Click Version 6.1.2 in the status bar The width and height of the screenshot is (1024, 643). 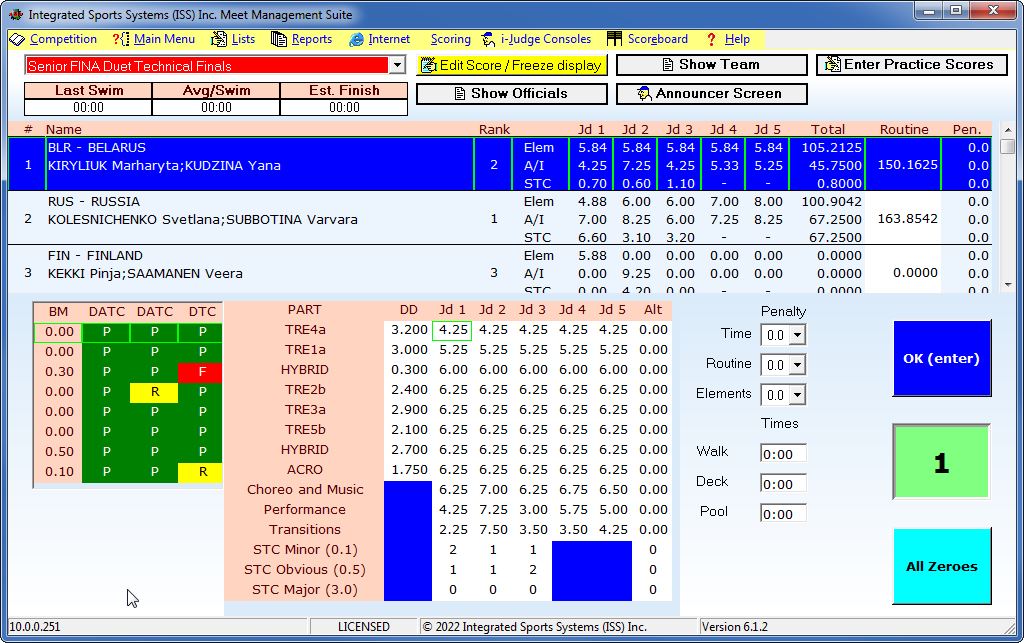pos(735,627)
